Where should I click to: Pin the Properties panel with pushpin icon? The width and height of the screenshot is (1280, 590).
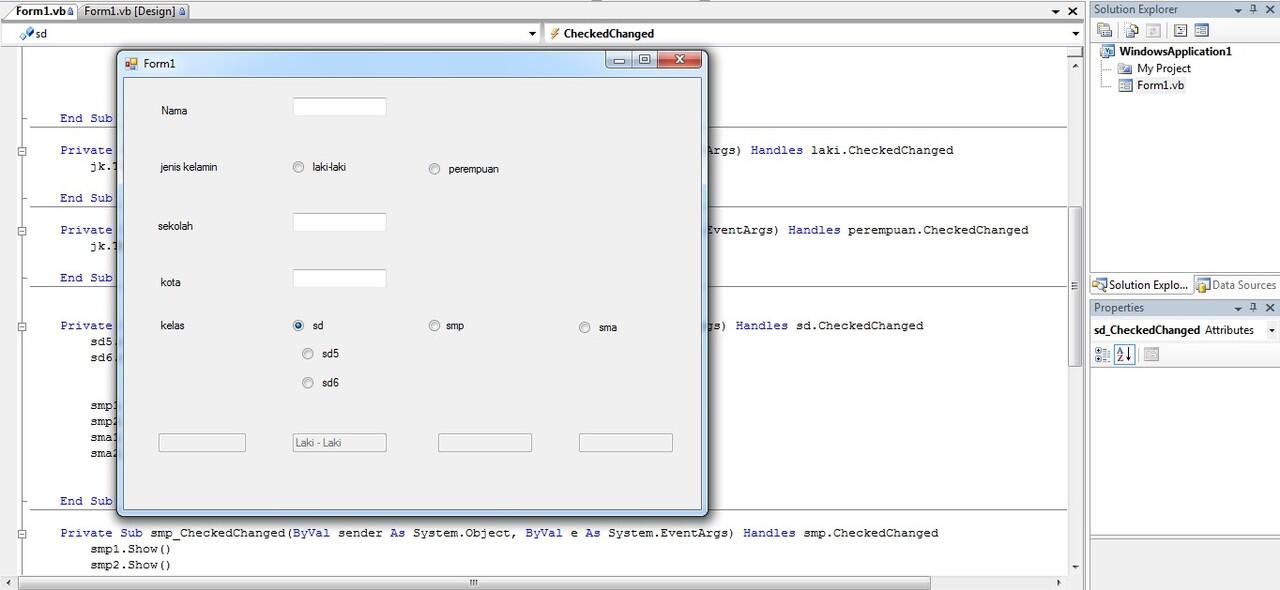(1253, 308)
